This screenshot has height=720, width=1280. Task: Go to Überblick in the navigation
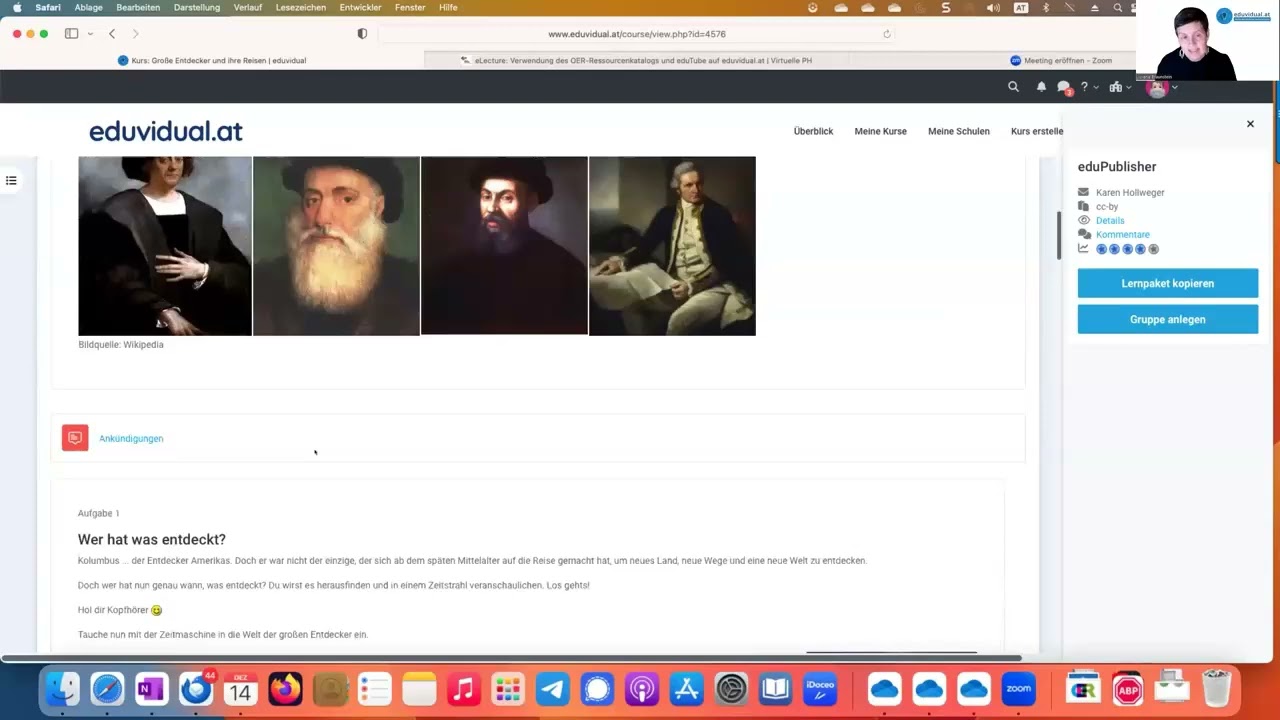(x=813, y=131)
